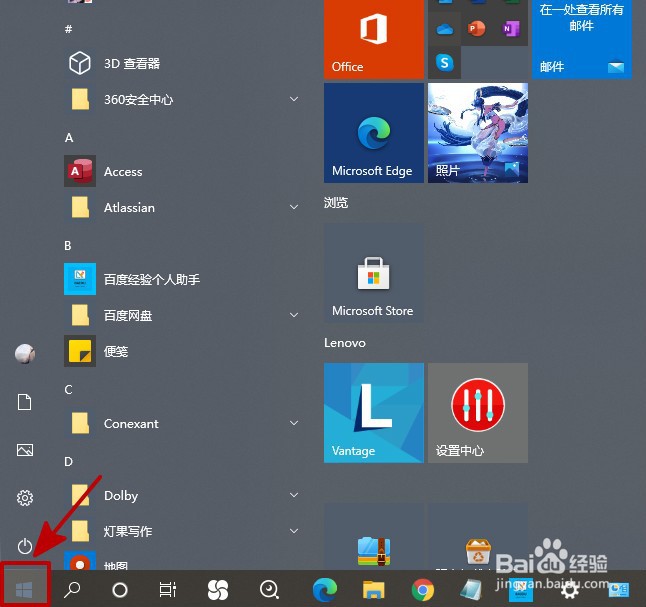Screen dimensions: 646x607
Task: Click the # section header
Action: pos(68,29)
